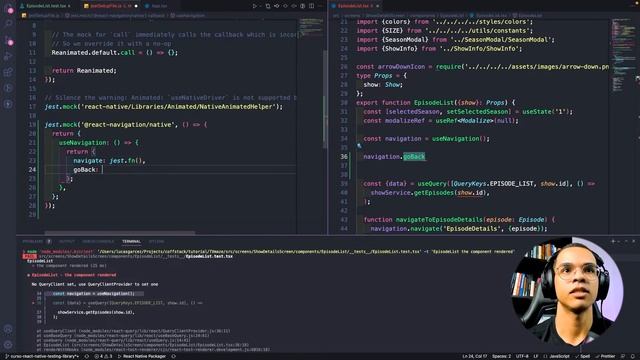Toggle Prettier formatter in status bar
Viewport: 640px width, 360px height.
click(605, 356)
